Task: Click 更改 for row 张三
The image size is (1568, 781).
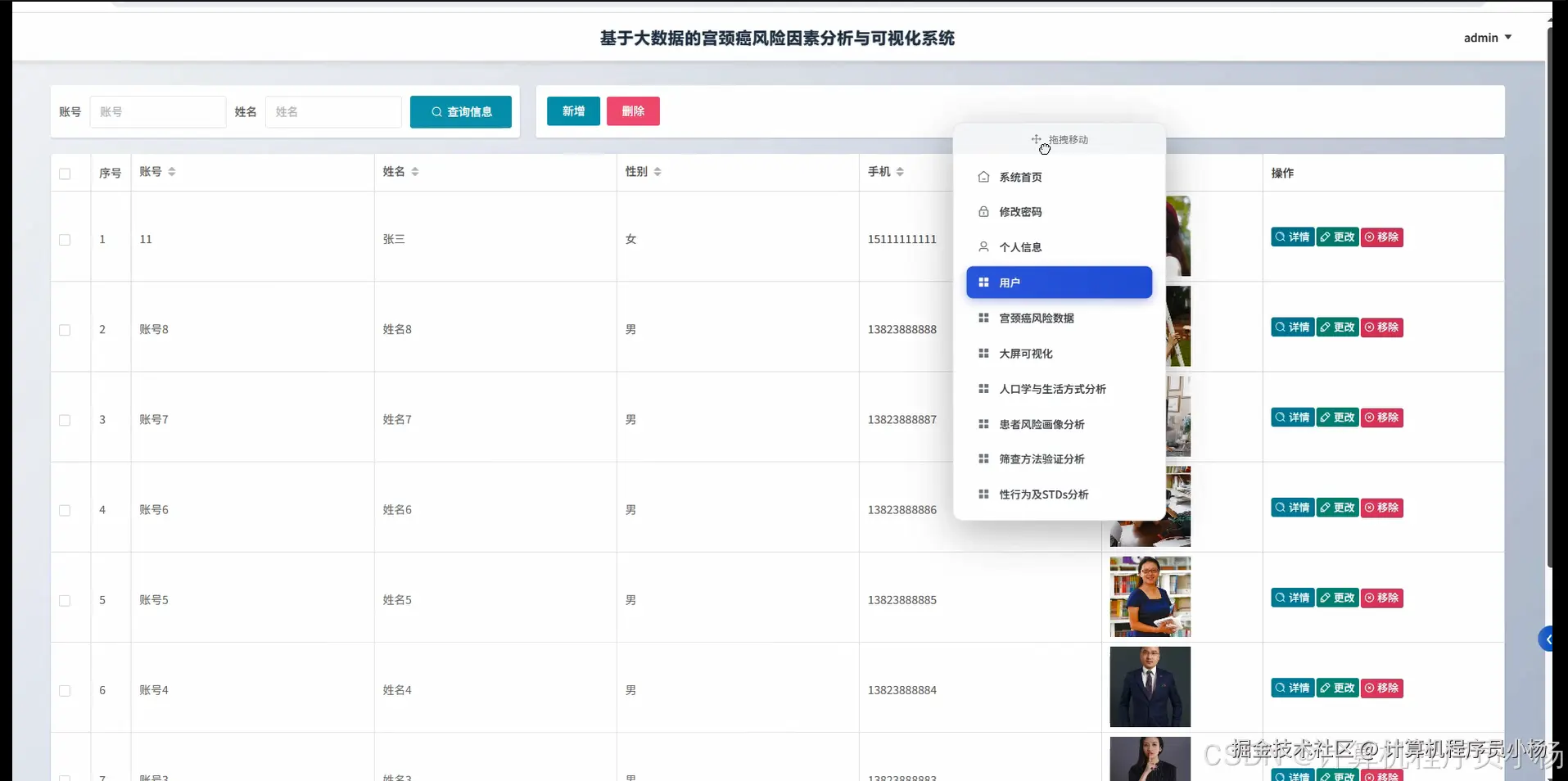Action: click(1338, 237)
